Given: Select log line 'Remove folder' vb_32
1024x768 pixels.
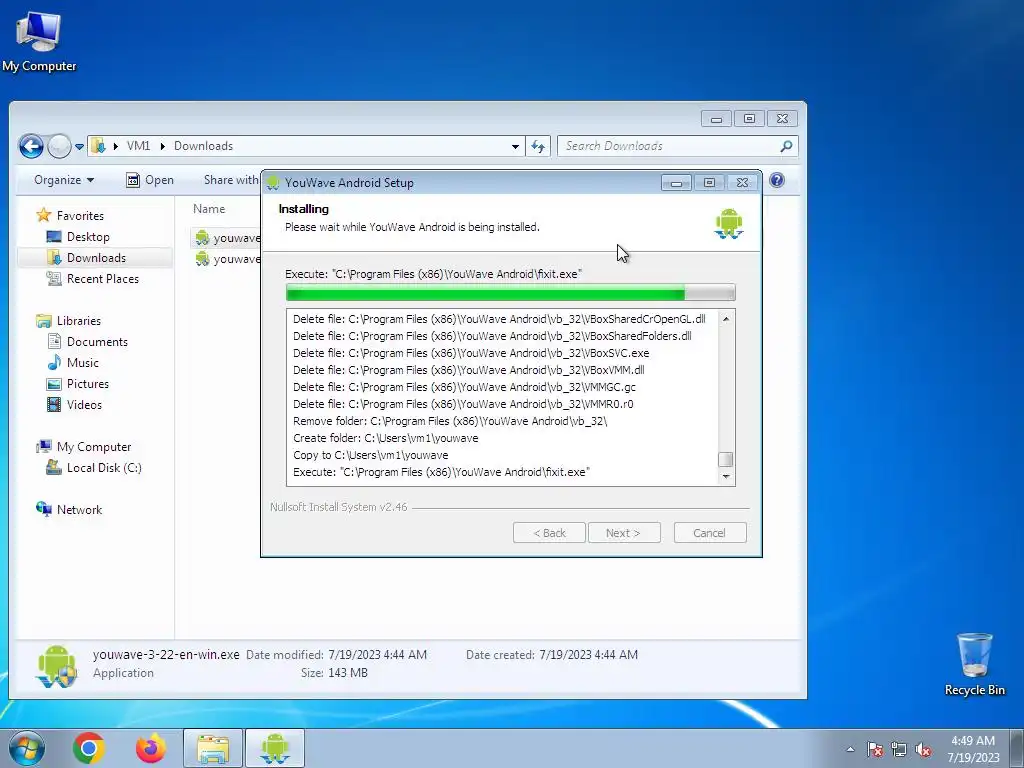Looking at the screenshot, I should click(450, 421).
